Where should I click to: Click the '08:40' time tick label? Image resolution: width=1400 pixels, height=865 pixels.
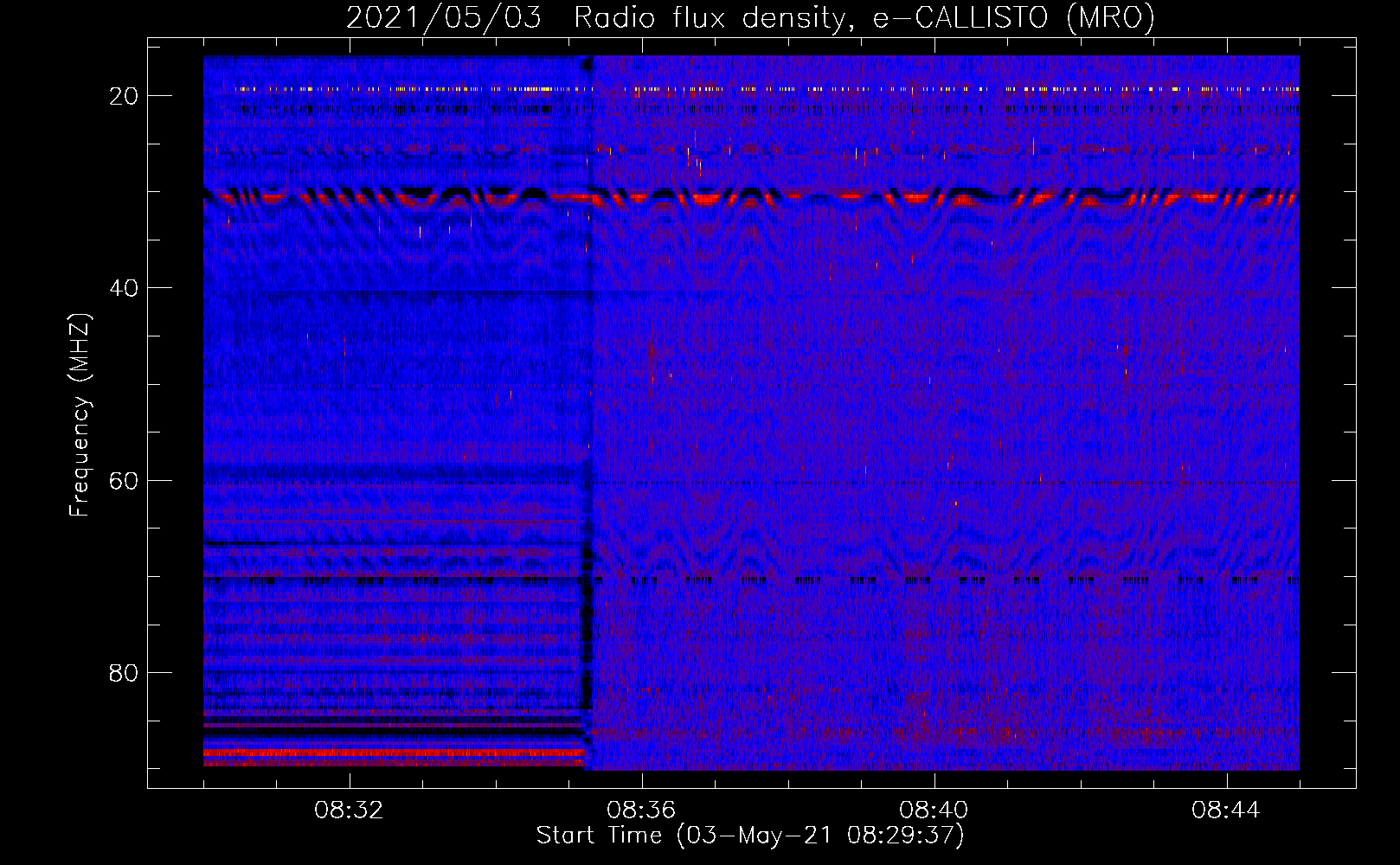tap(934, 811)
